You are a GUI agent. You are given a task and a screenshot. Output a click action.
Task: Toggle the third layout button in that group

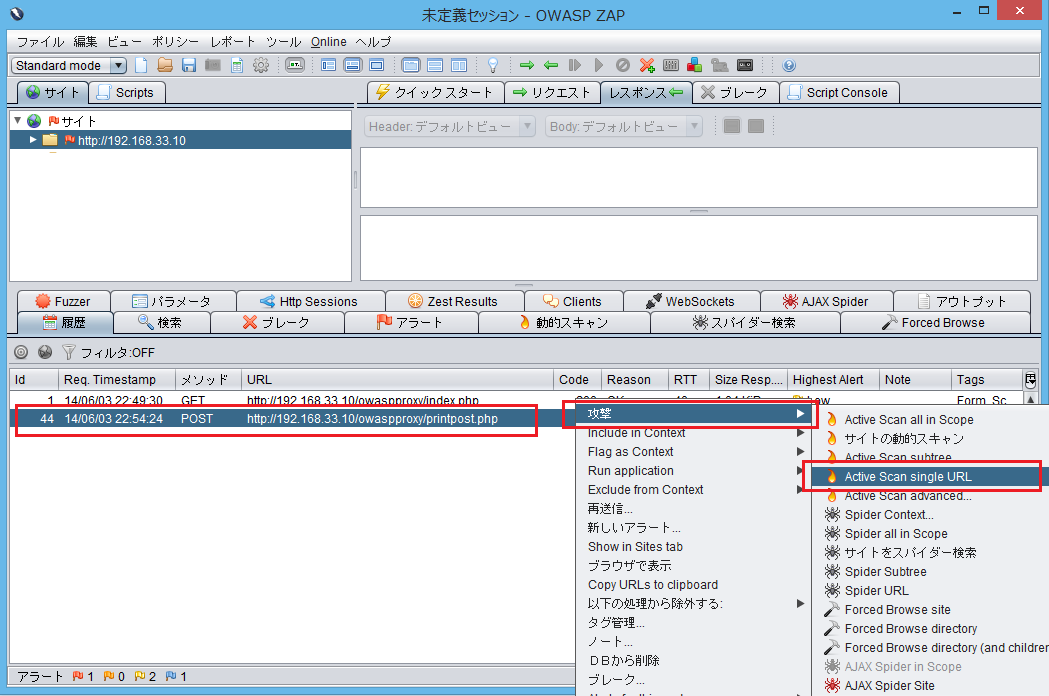click(x=377, y=65)
